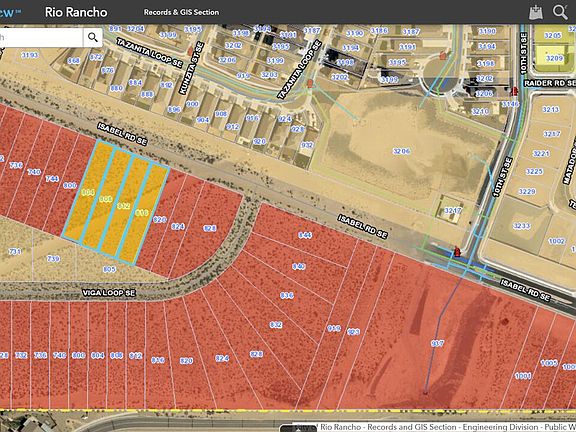
Task: Click the hydrant marker near Isabel Rd intersection
Action: click(457, 251)
